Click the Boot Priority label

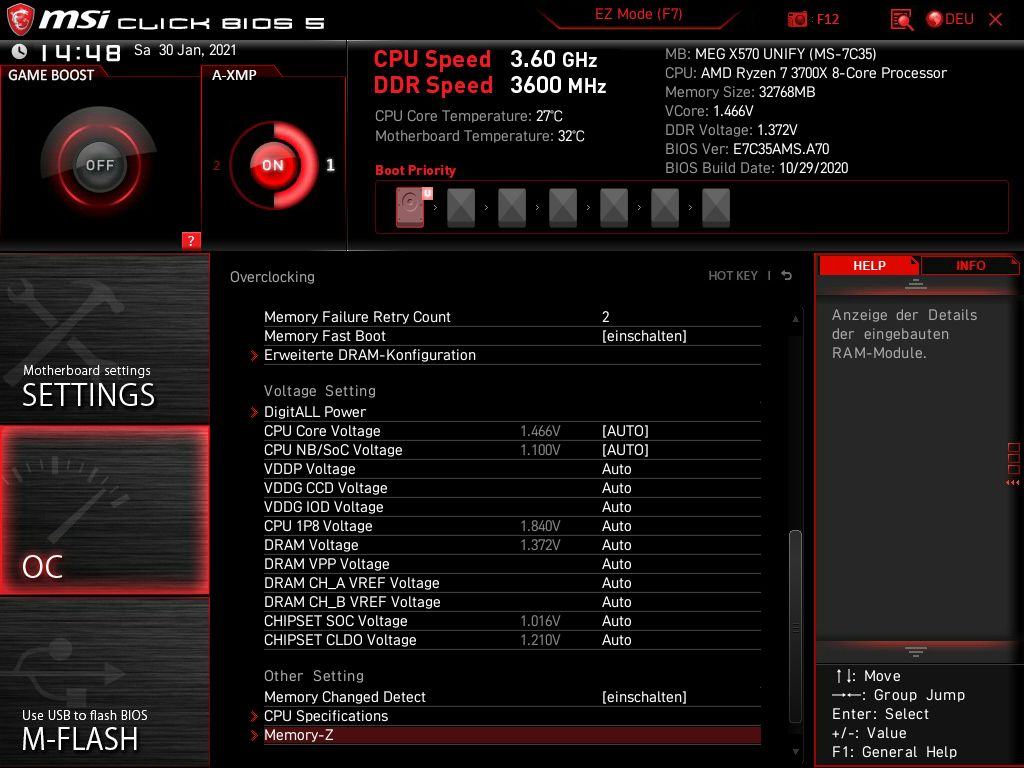(415, 170)
